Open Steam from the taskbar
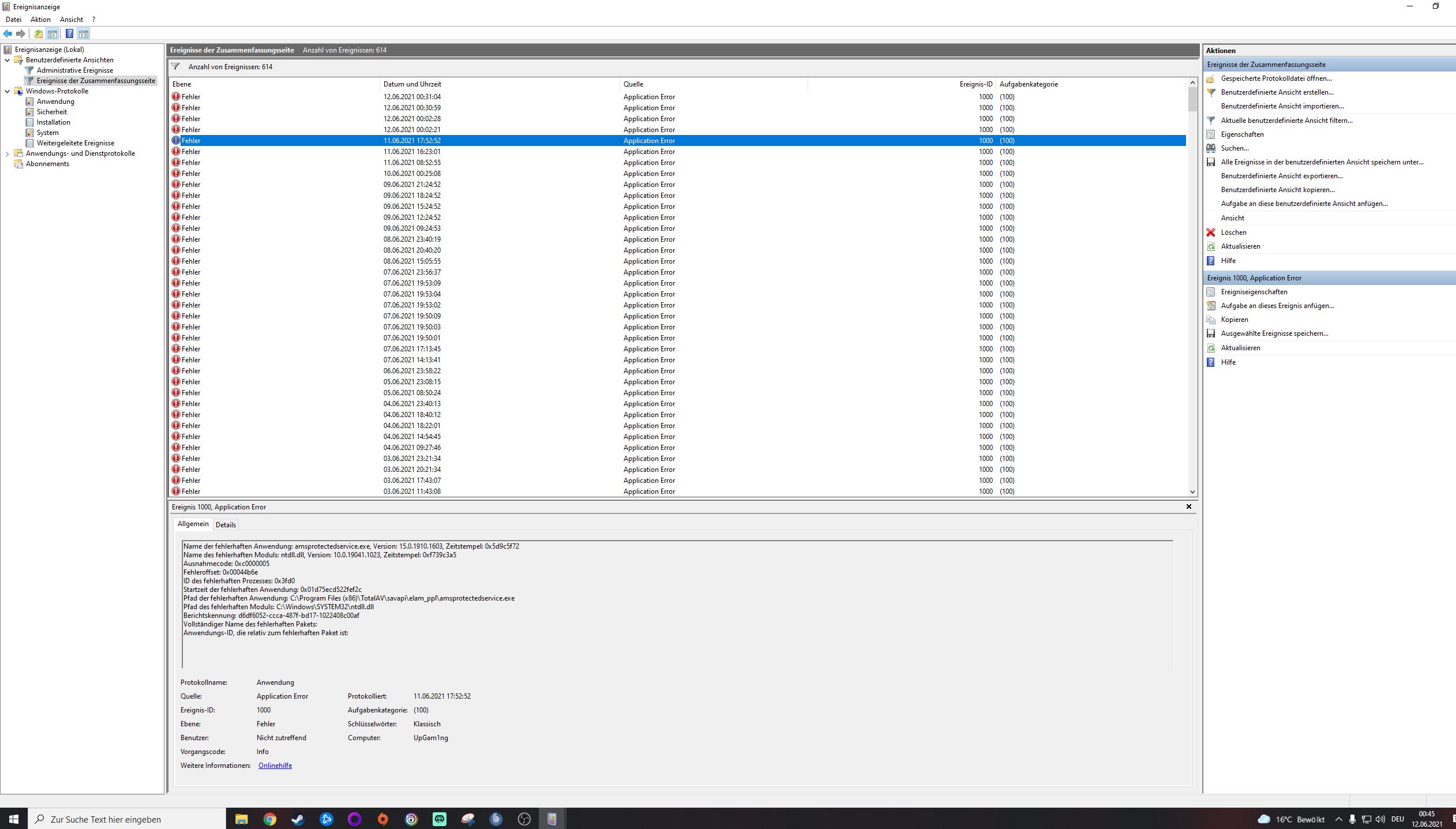The width and height of the screenshot is (1456, 829). pos(298,819)
